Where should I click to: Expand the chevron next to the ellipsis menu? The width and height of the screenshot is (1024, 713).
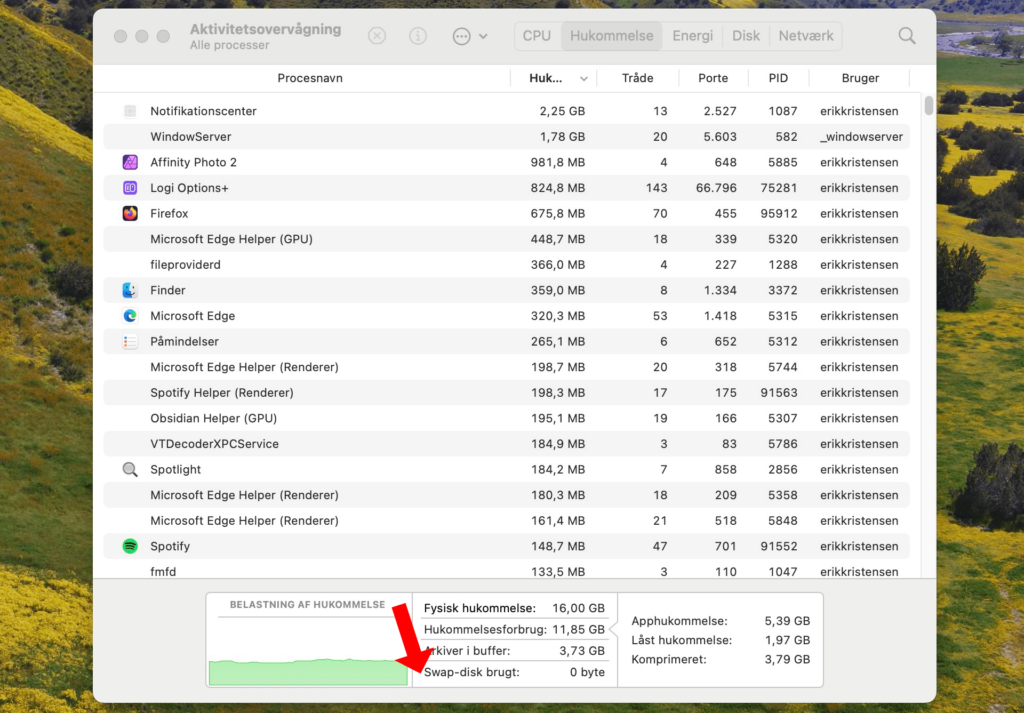point(483,37)
